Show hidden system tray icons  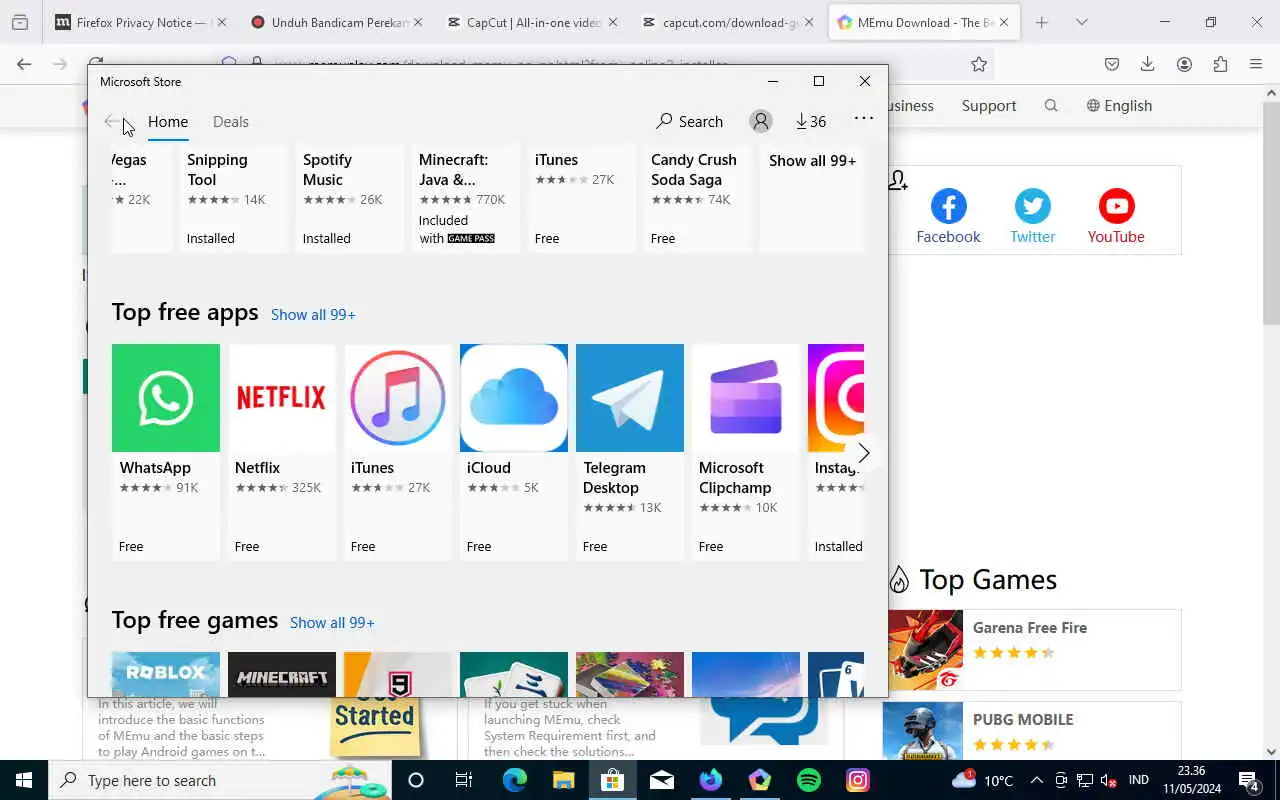tap(1037, 780)
